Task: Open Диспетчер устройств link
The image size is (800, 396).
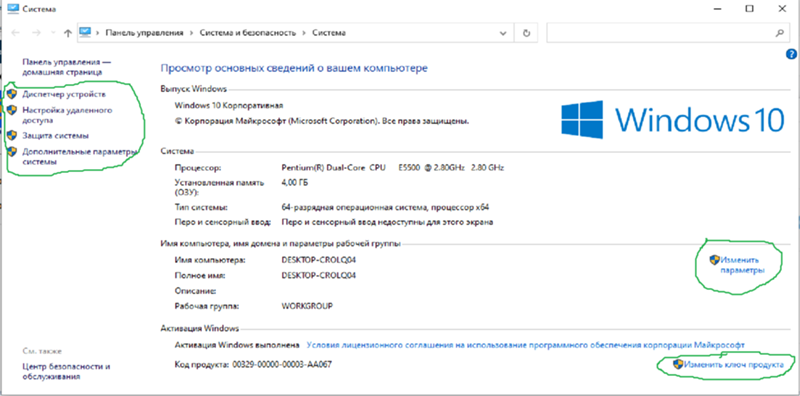Action: [x=64, y=94]
